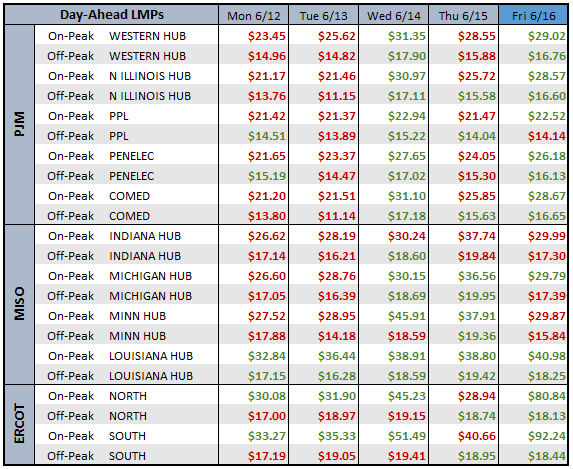Select the On-Peak INDIANA HUB label
The height and width of the screenshot is (469, 573).
click(114, 236)
